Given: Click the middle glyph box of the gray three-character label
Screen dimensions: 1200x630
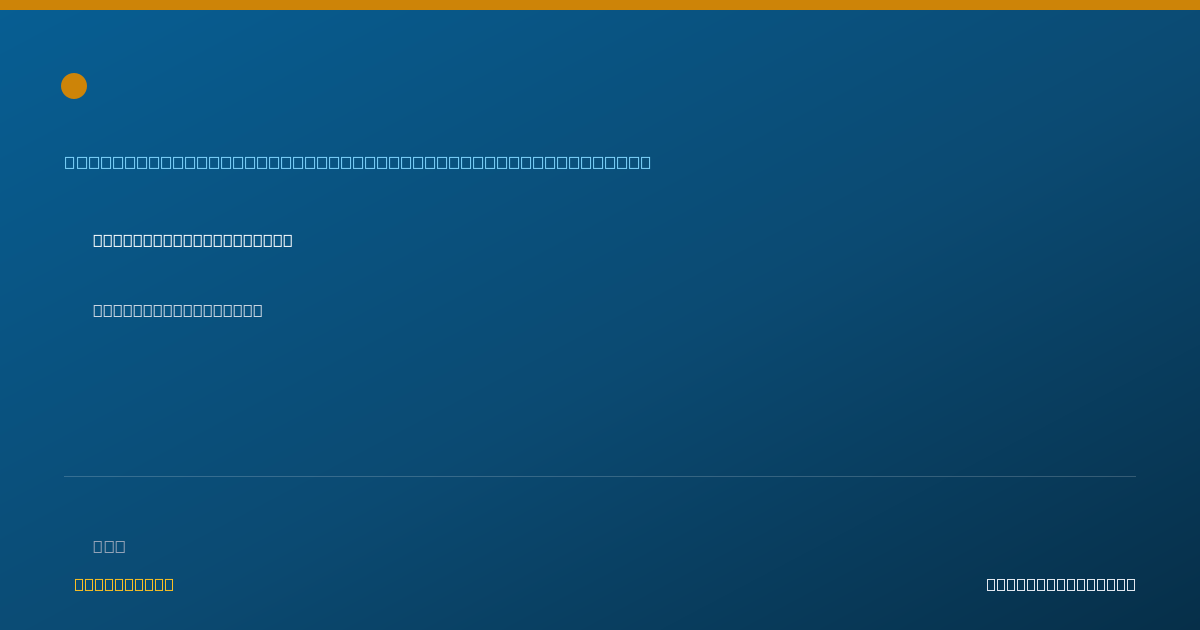Looking at the screenshot, I should click(x=109, y=546).
